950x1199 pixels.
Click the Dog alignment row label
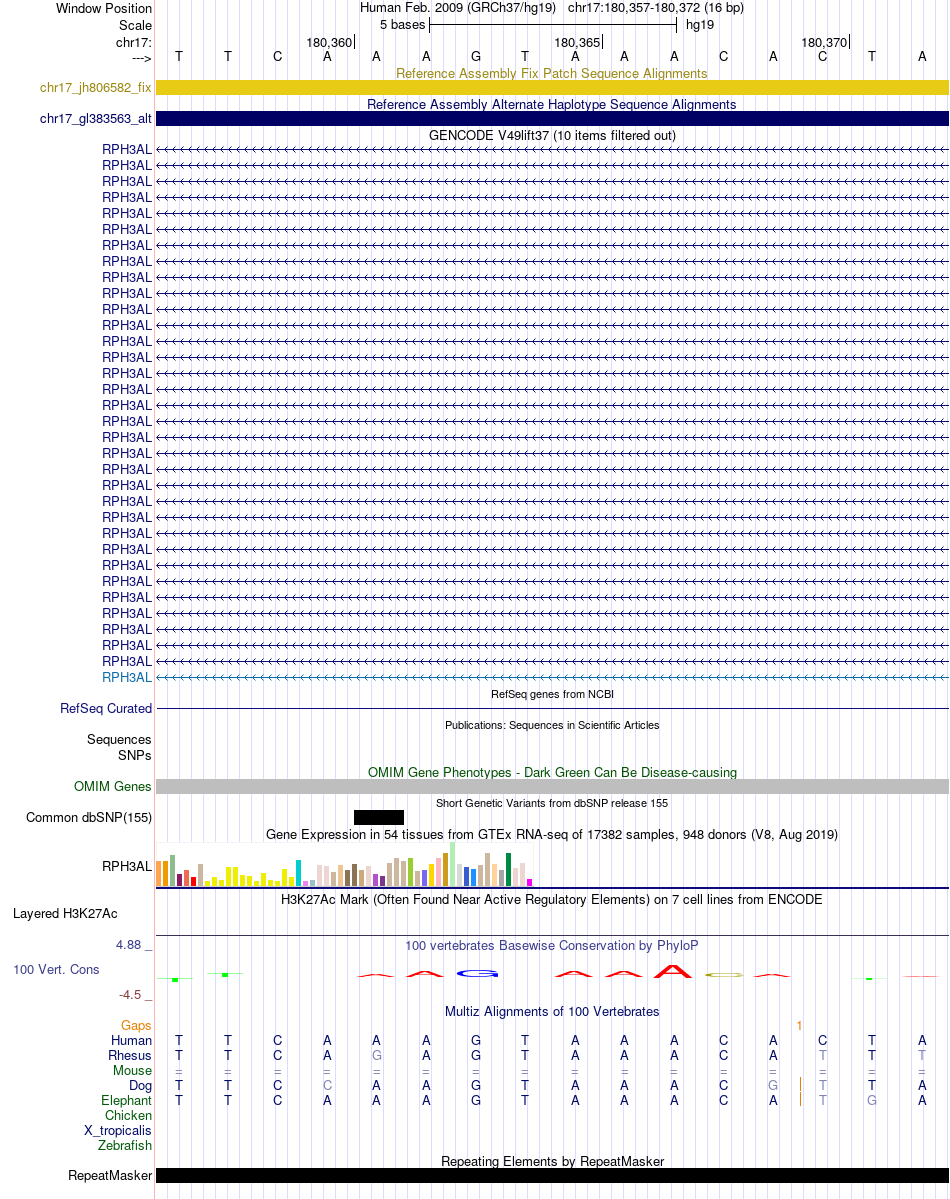[140, 1086]
